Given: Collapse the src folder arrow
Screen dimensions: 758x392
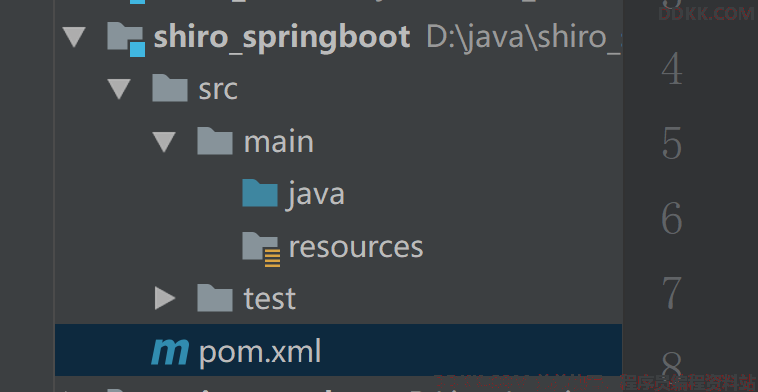Looking at the screenshot, I should [x=119, y=89].
